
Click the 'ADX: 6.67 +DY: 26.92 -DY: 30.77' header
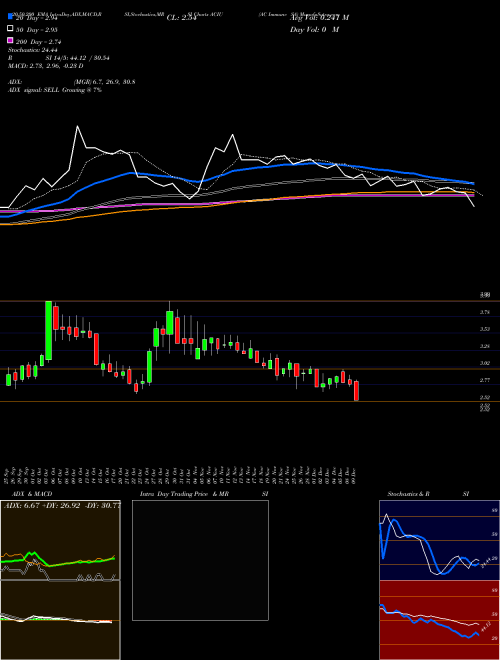click(62, 505)
